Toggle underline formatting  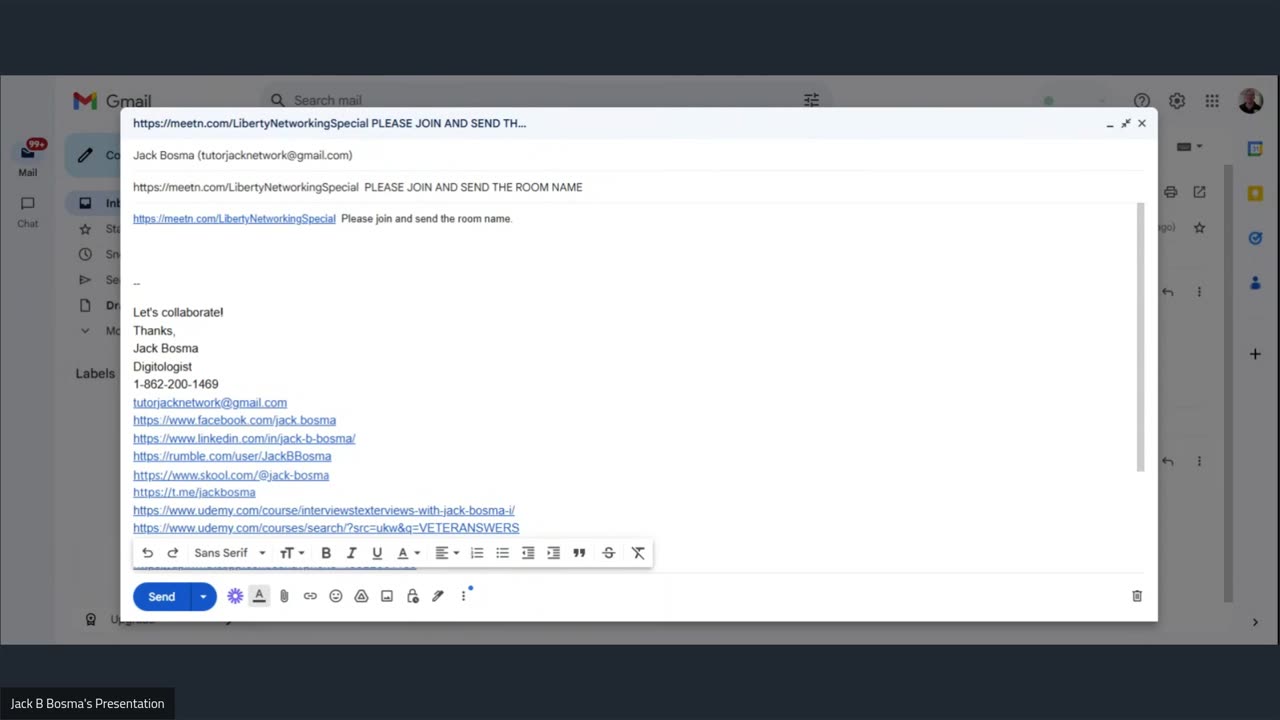pos(377,553)
